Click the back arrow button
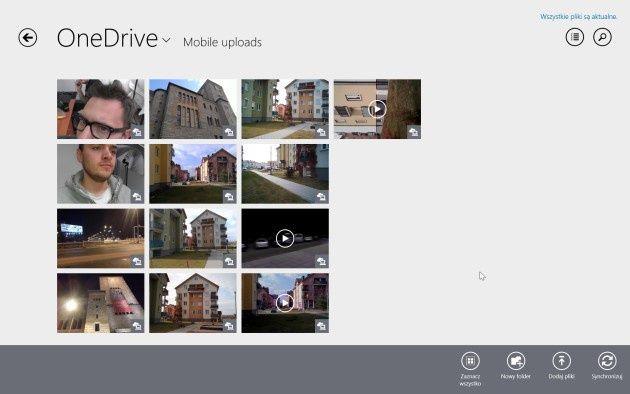The width and height of the screenshot is (630, 394). coord(28,38)
